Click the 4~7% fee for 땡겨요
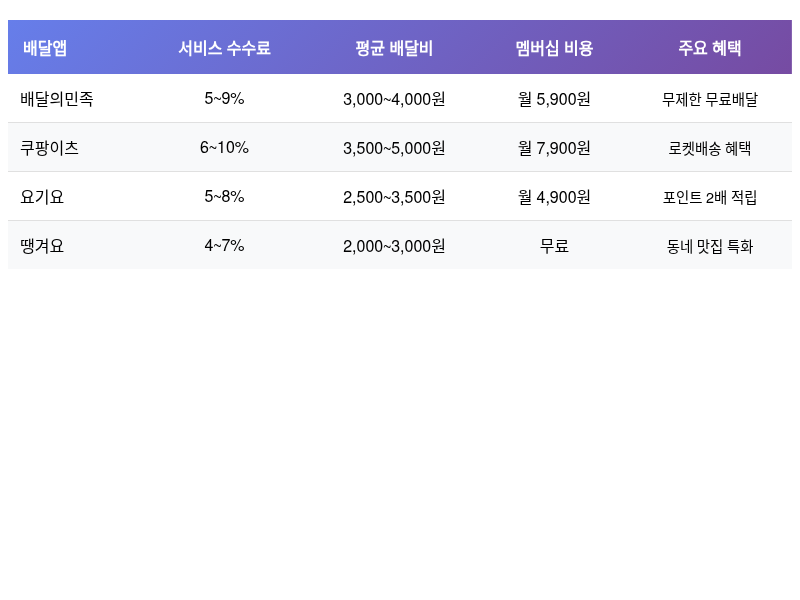 coord(223,246)
